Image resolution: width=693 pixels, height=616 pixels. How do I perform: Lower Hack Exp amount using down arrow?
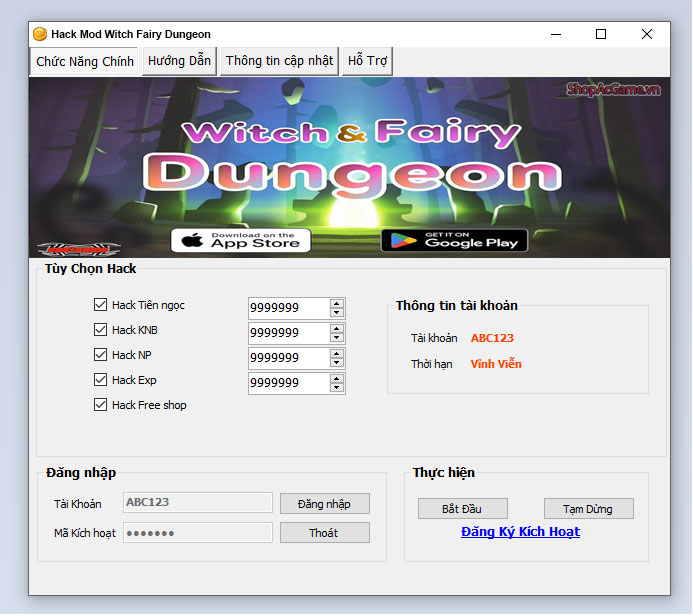click(x=337, y=388)
